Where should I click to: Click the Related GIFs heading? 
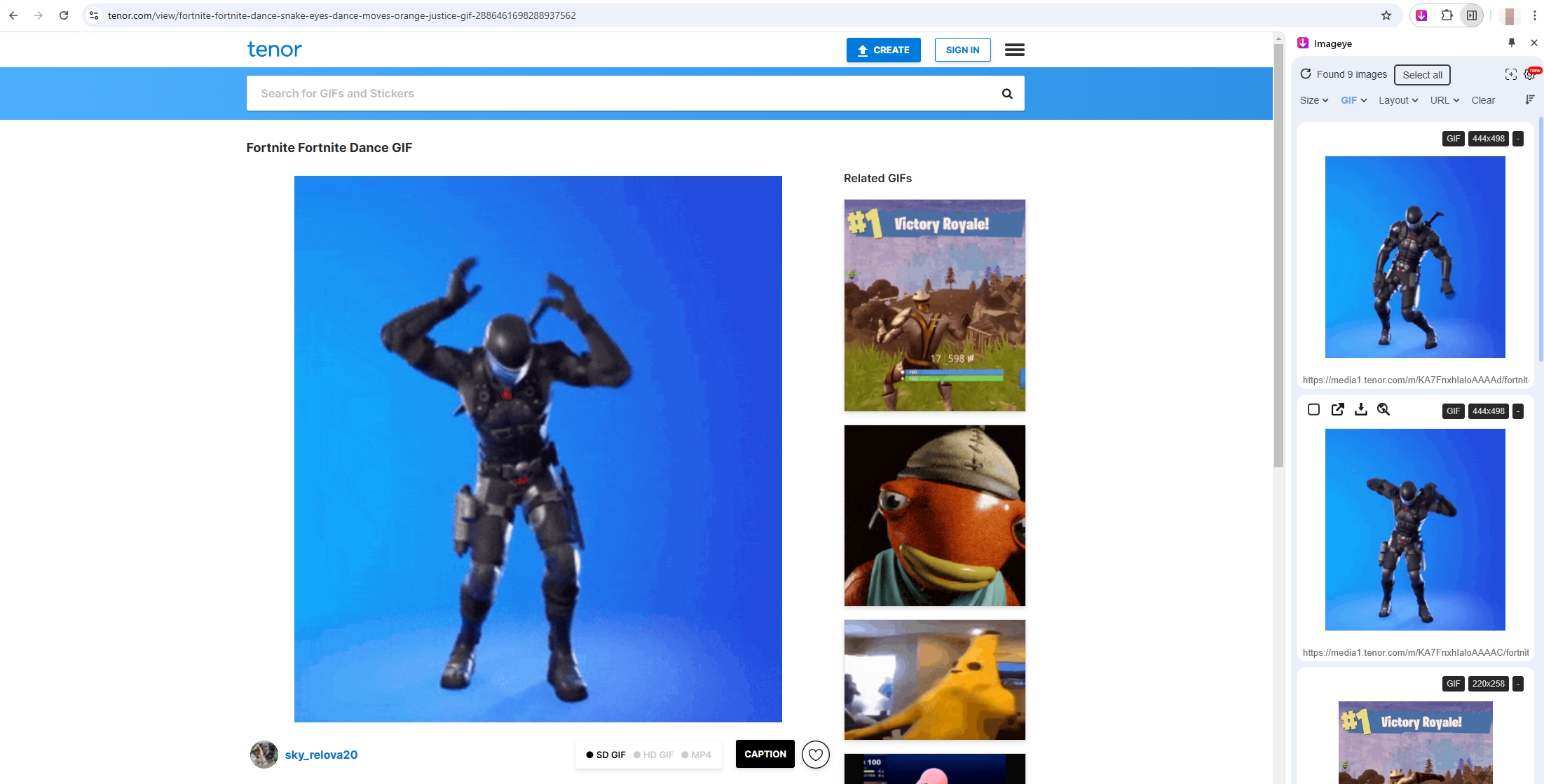point(877,178)
